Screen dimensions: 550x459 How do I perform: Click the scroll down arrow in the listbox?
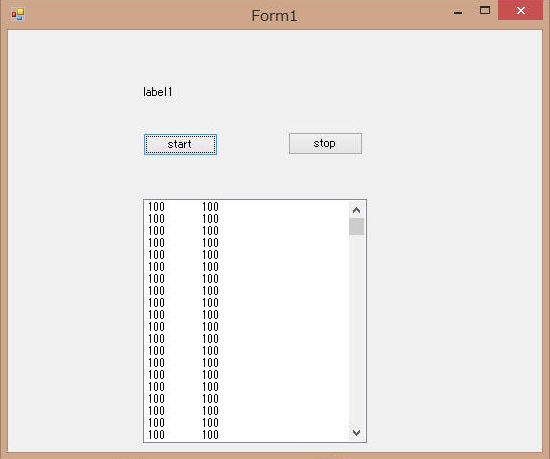click(x=356, y=432)
